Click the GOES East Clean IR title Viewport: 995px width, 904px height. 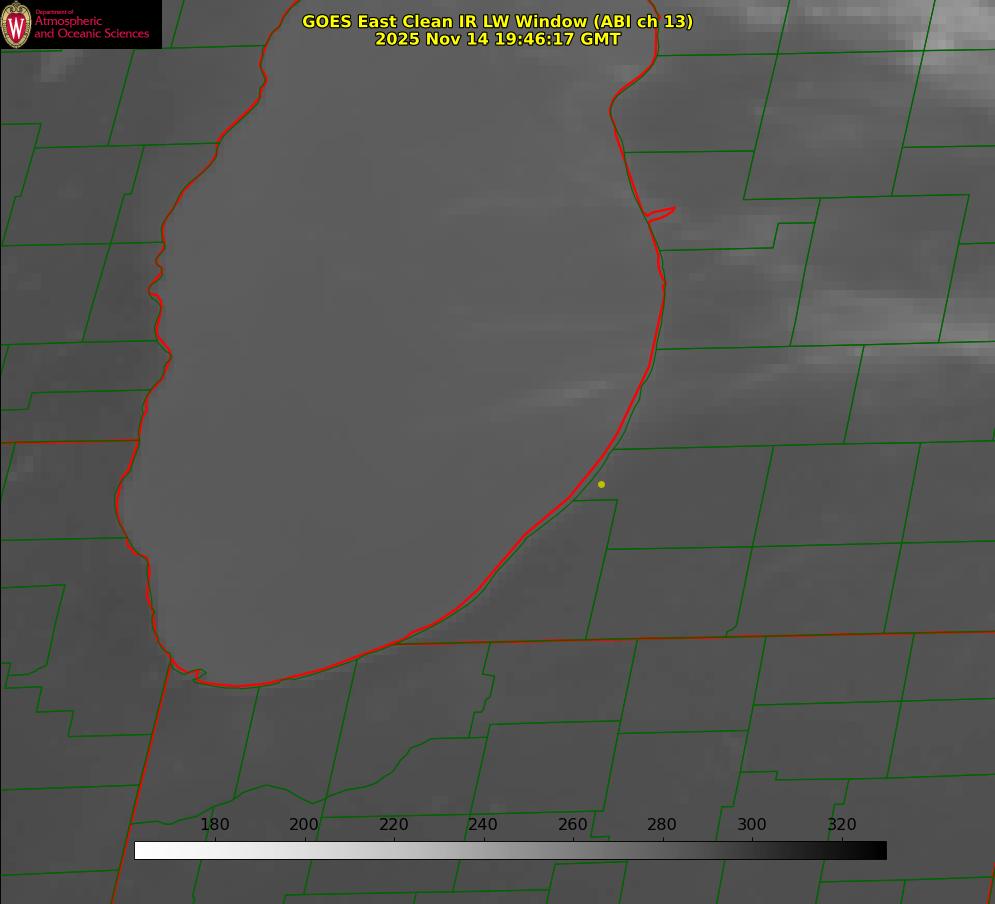click(497, 21)
